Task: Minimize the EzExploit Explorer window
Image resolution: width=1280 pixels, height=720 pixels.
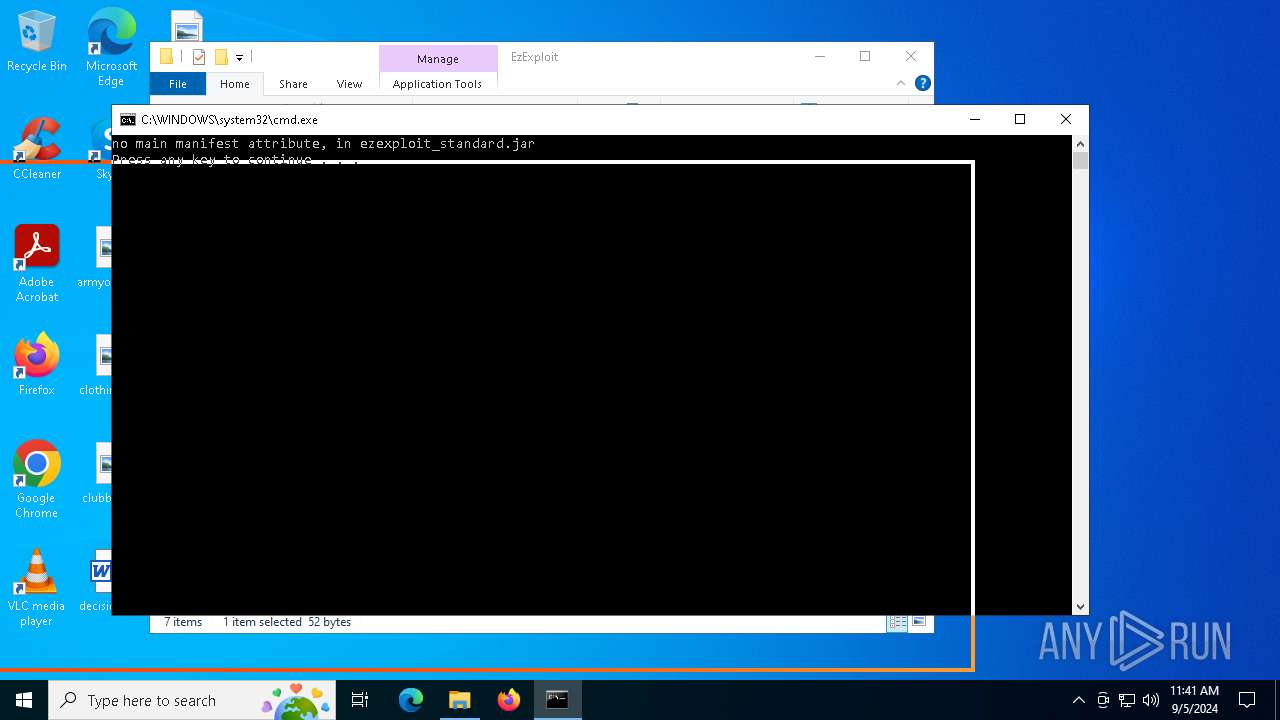Action: (820, 57)
